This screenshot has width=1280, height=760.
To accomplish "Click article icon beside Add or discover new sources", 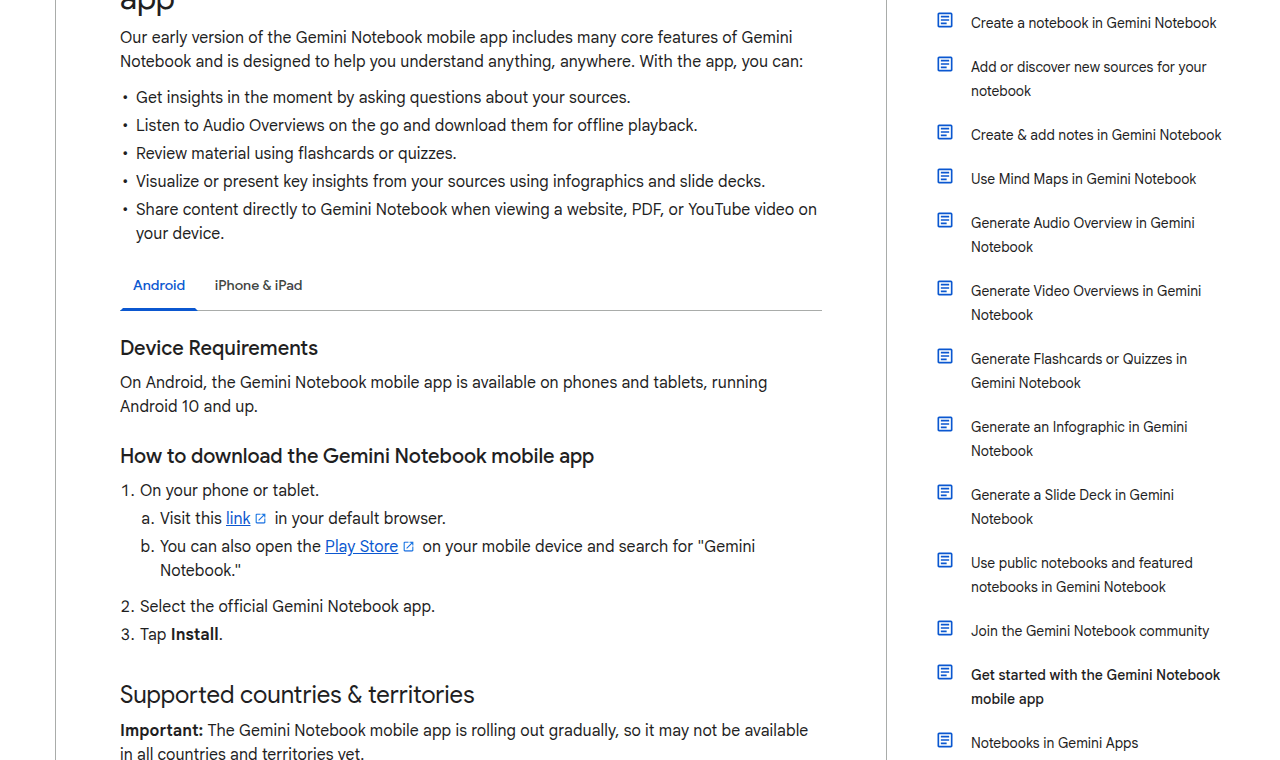I will click(x=945, y=64).
